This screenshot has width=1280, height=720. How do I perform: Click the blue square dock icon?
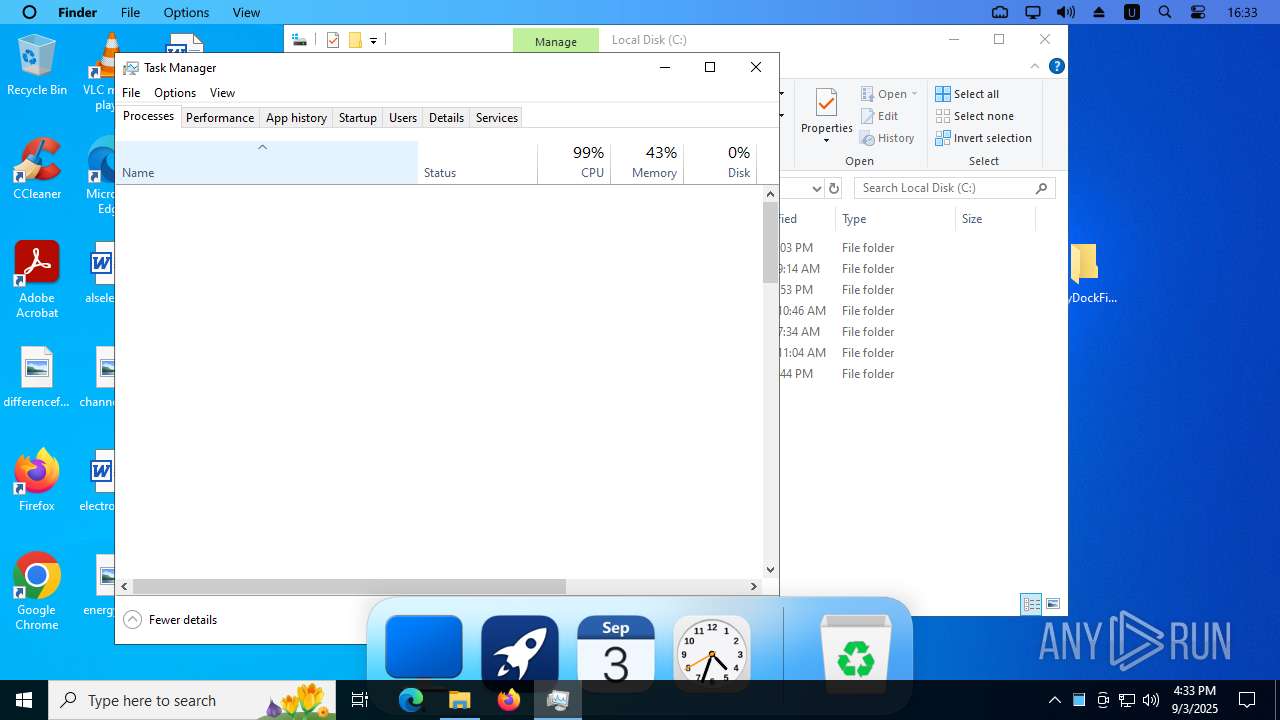(x=424, y=647)
